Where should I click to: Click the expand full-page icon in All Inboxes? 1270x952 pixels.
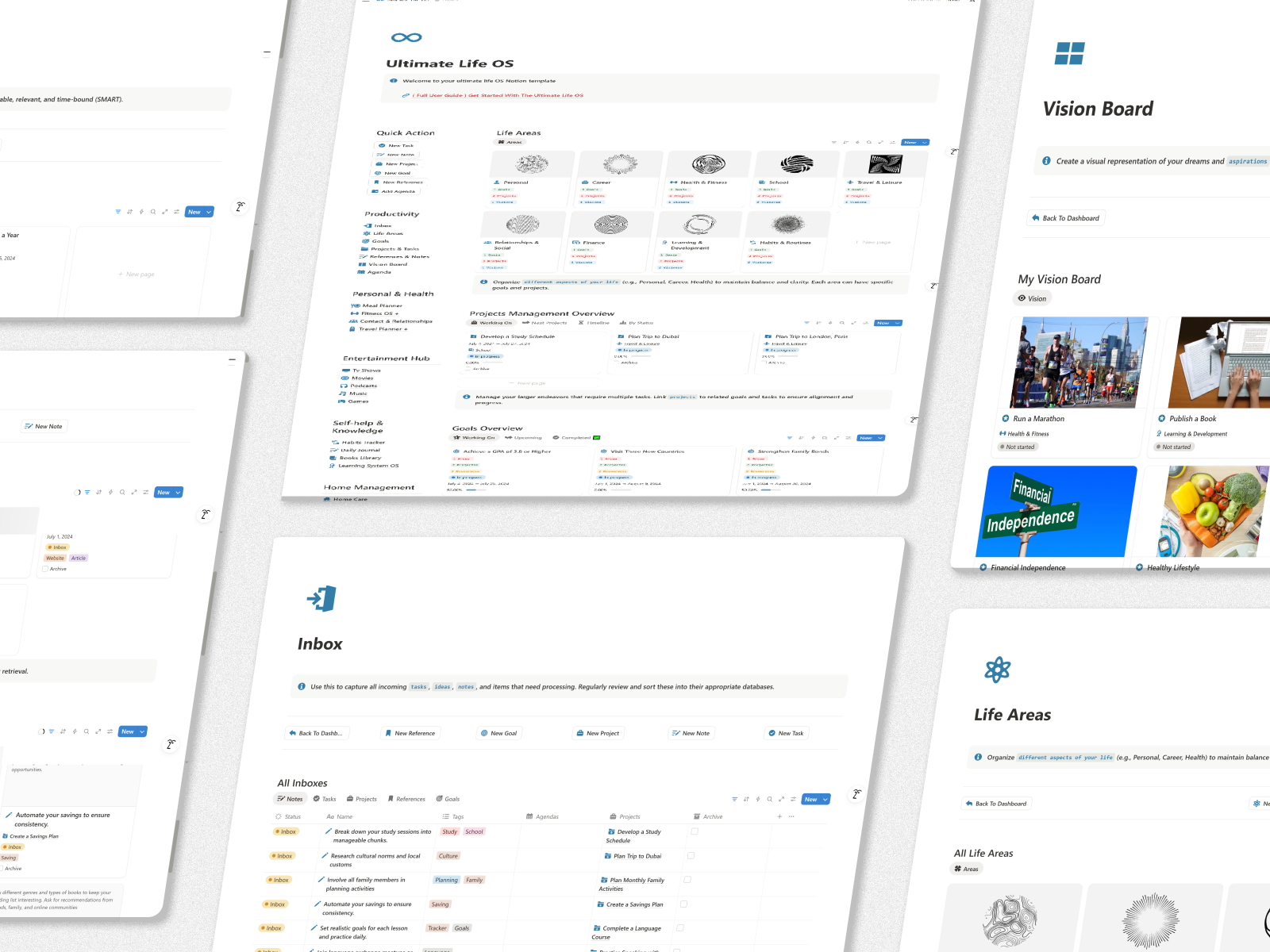pyautogui.click(x=781, y=799)
